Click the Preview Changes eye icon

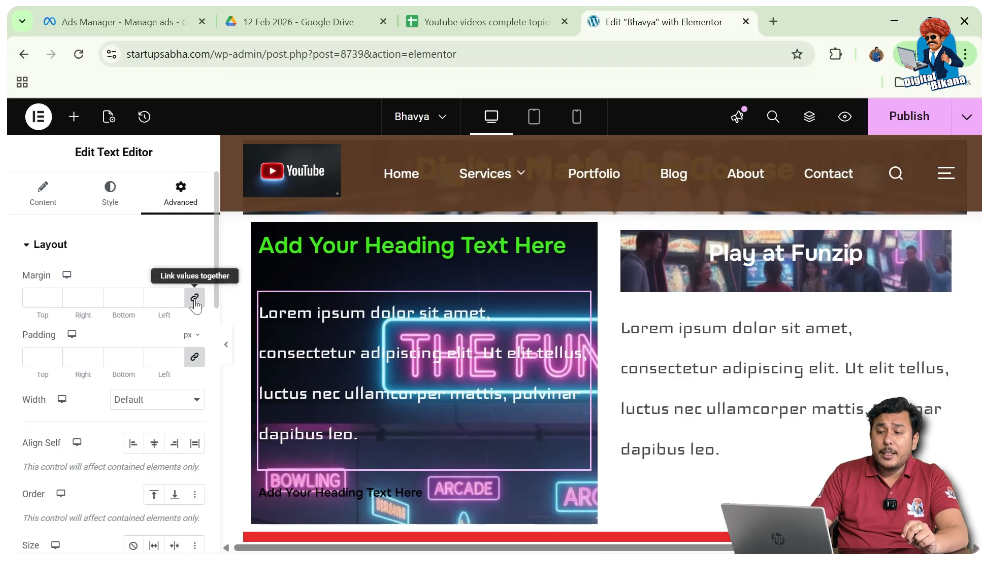tap(845, 117)
